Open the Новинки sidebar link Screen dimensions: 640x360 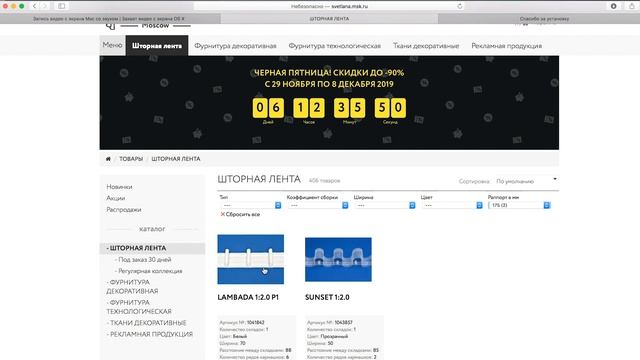[119, 187]
